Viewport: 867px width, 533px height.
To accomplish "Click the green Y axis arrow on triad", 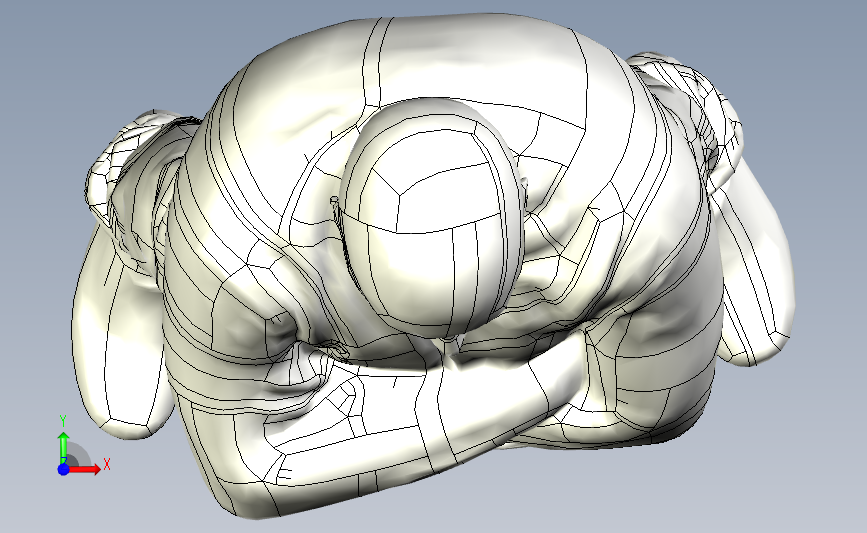I will (63, 447).
